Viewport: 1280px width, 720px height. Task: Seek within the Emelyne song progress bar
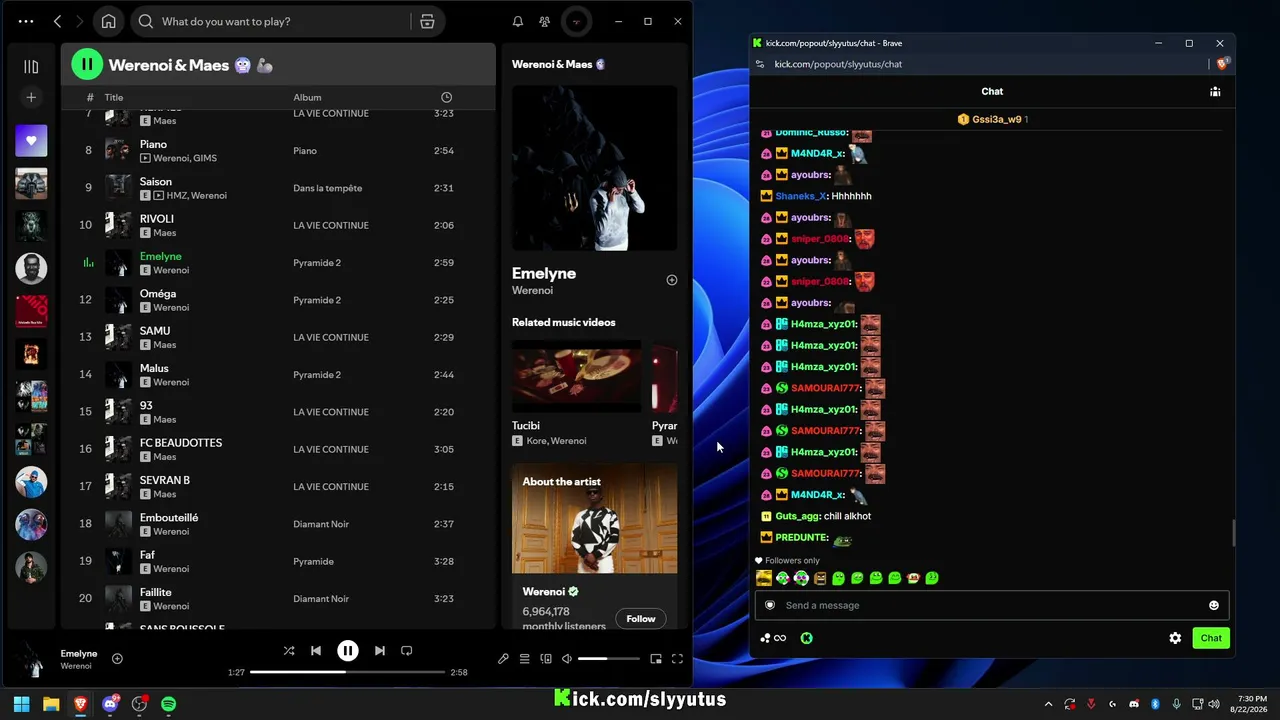pyautogui.click(x=347, y=672)
